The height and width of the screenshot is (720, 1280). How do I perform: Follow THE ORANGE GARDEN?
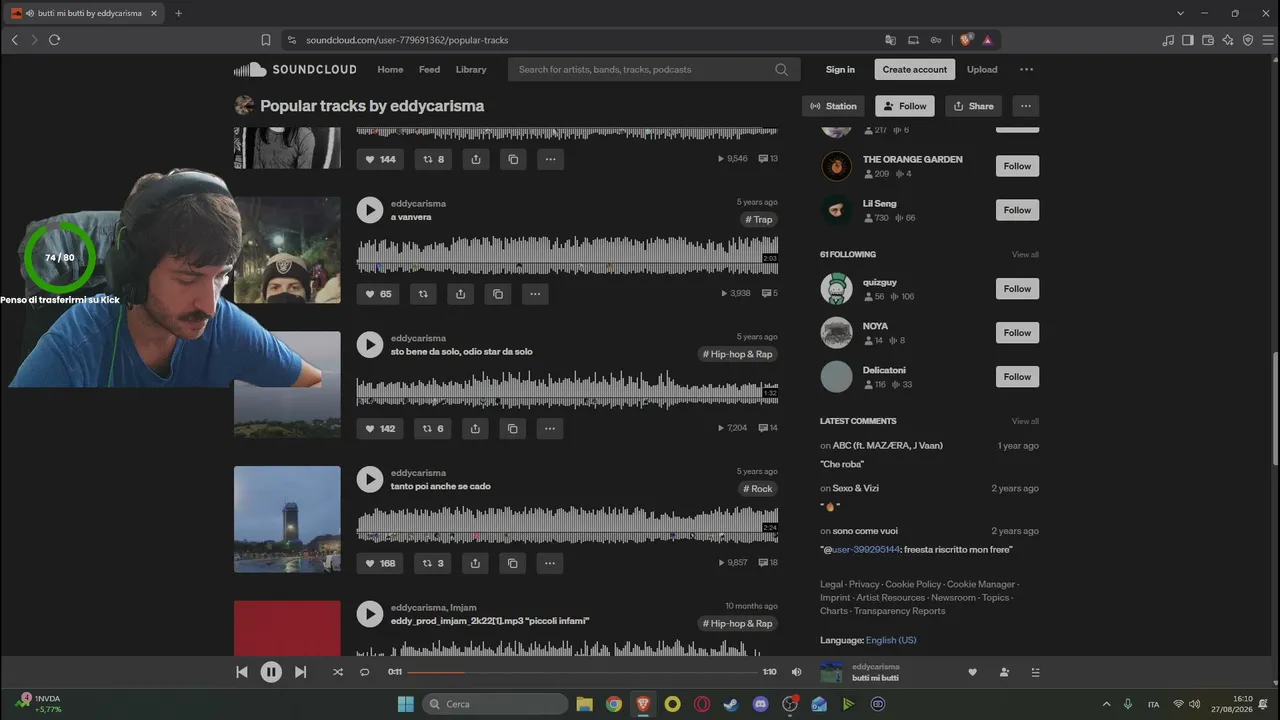pos(1017,166)
